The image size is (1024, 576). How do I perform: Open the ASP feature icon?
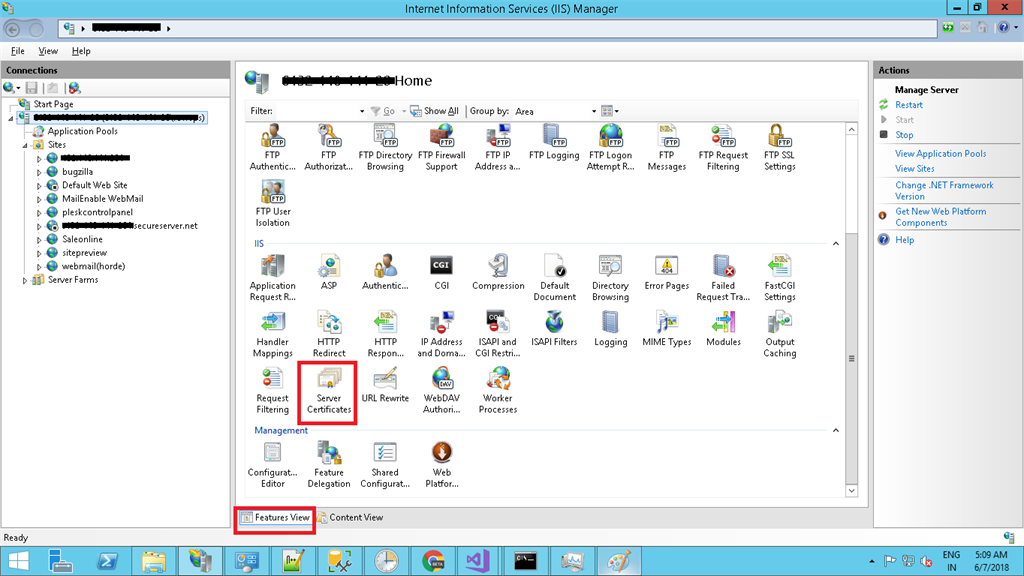coord(328,273)
